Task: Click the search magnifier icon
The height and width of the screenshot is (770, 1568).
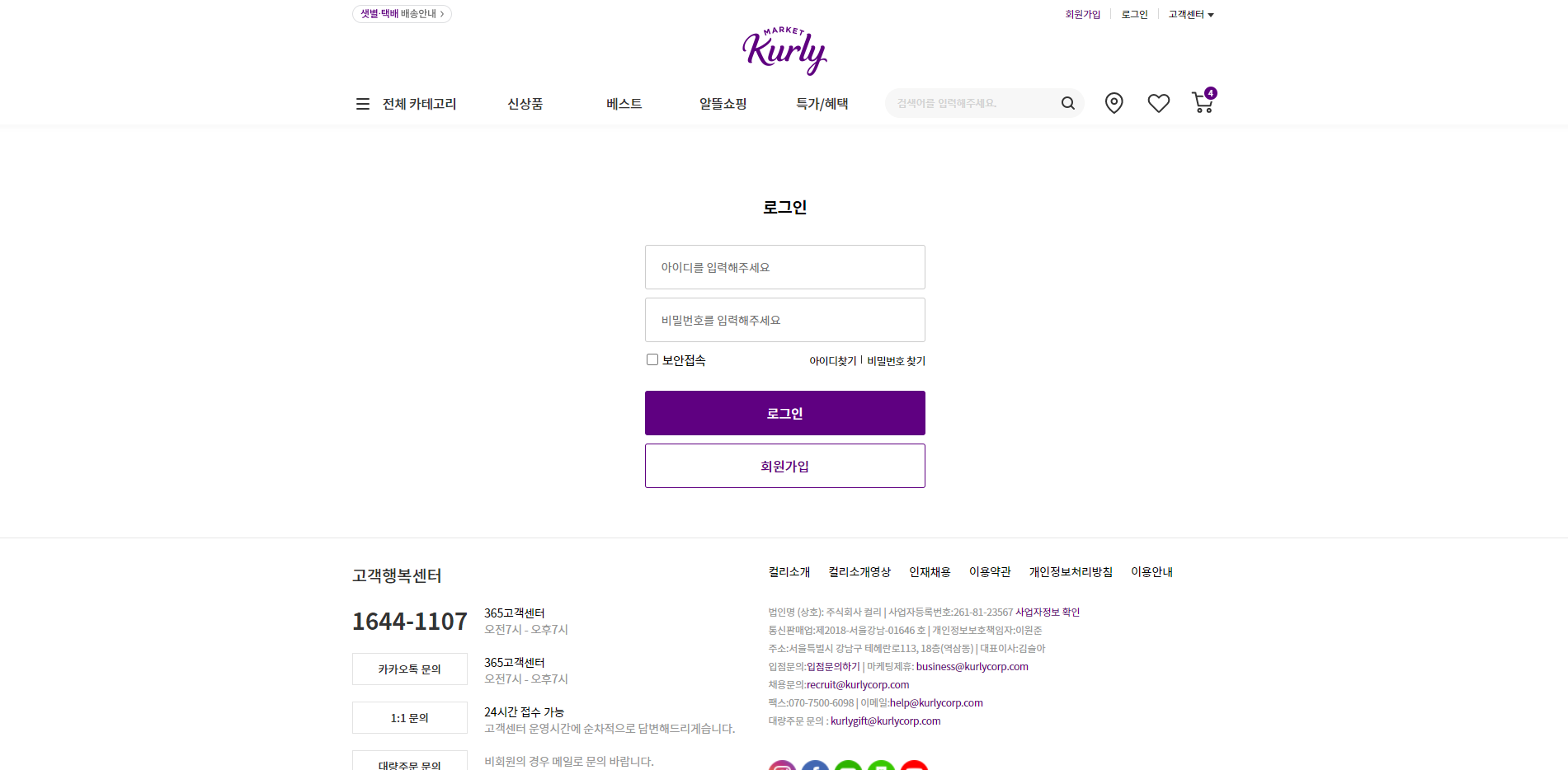Action: pos(1067,103)
